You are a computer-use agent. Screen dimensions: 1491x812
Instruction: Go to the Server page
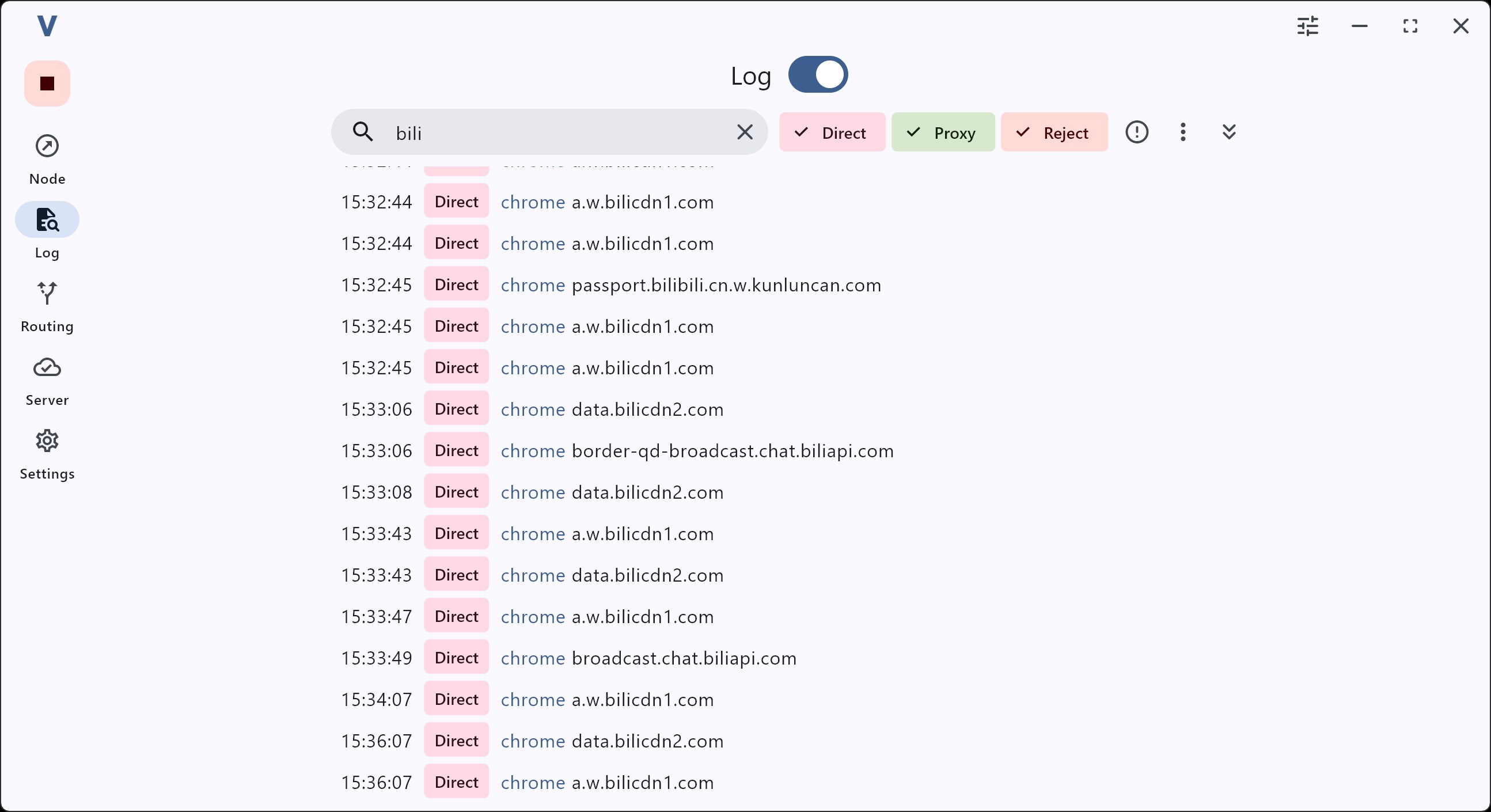[x=47, y=381]
